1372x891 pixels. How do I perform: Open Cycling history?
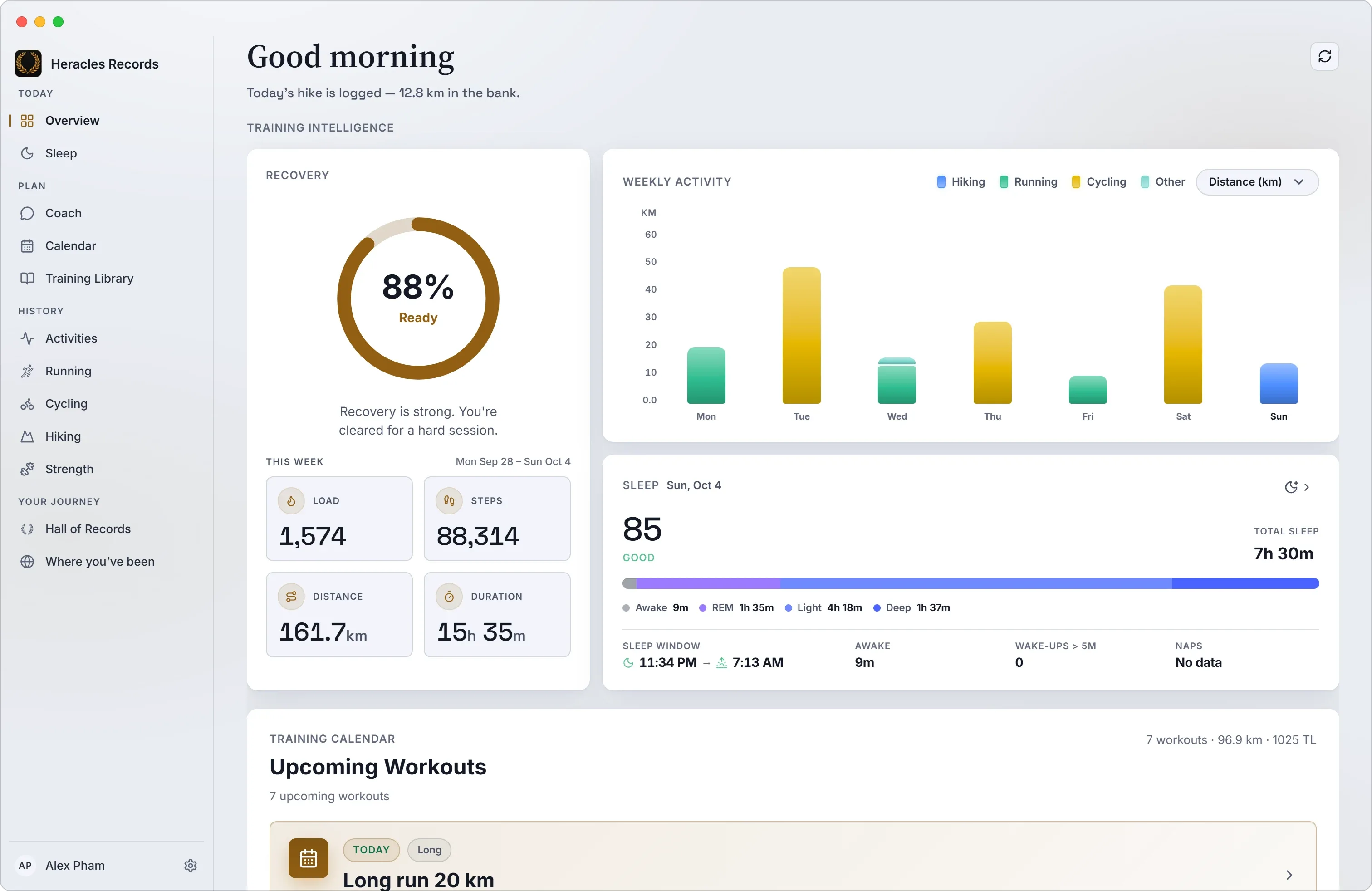107,404
